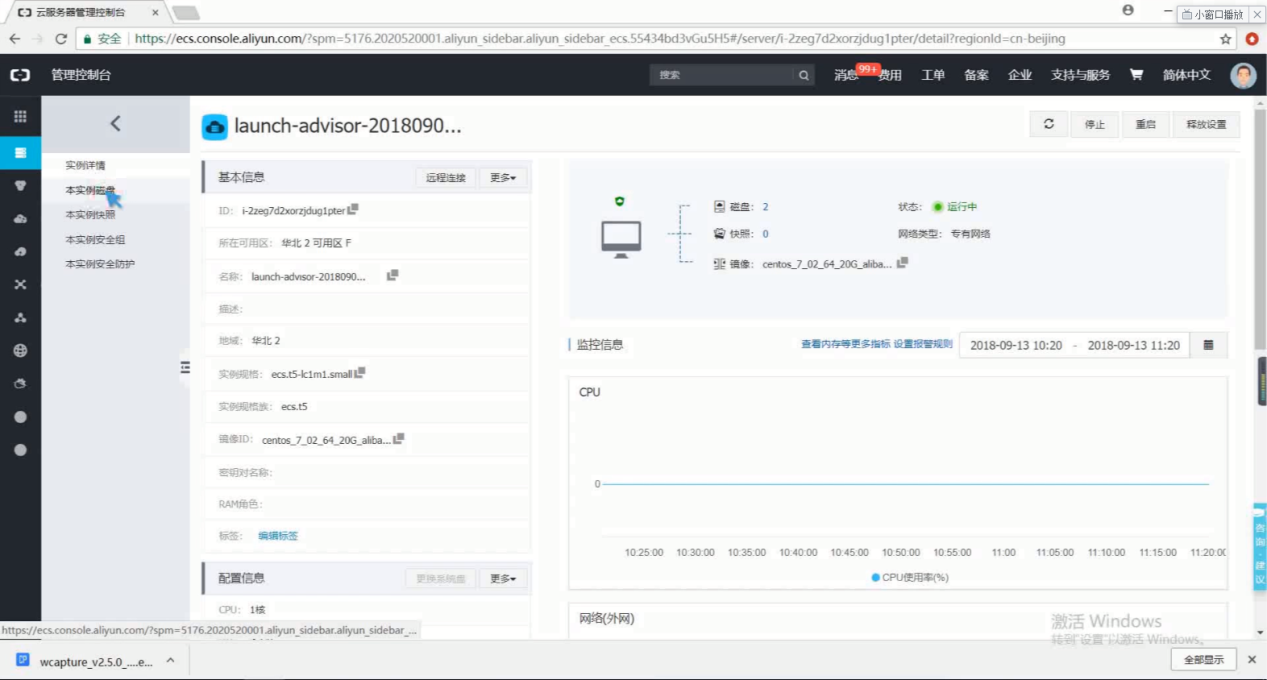The height and width of the screenshot is (680, 1267).
Task: Open 消息 notifications in header
Action: pyautogui.click(x=846, y=75)
